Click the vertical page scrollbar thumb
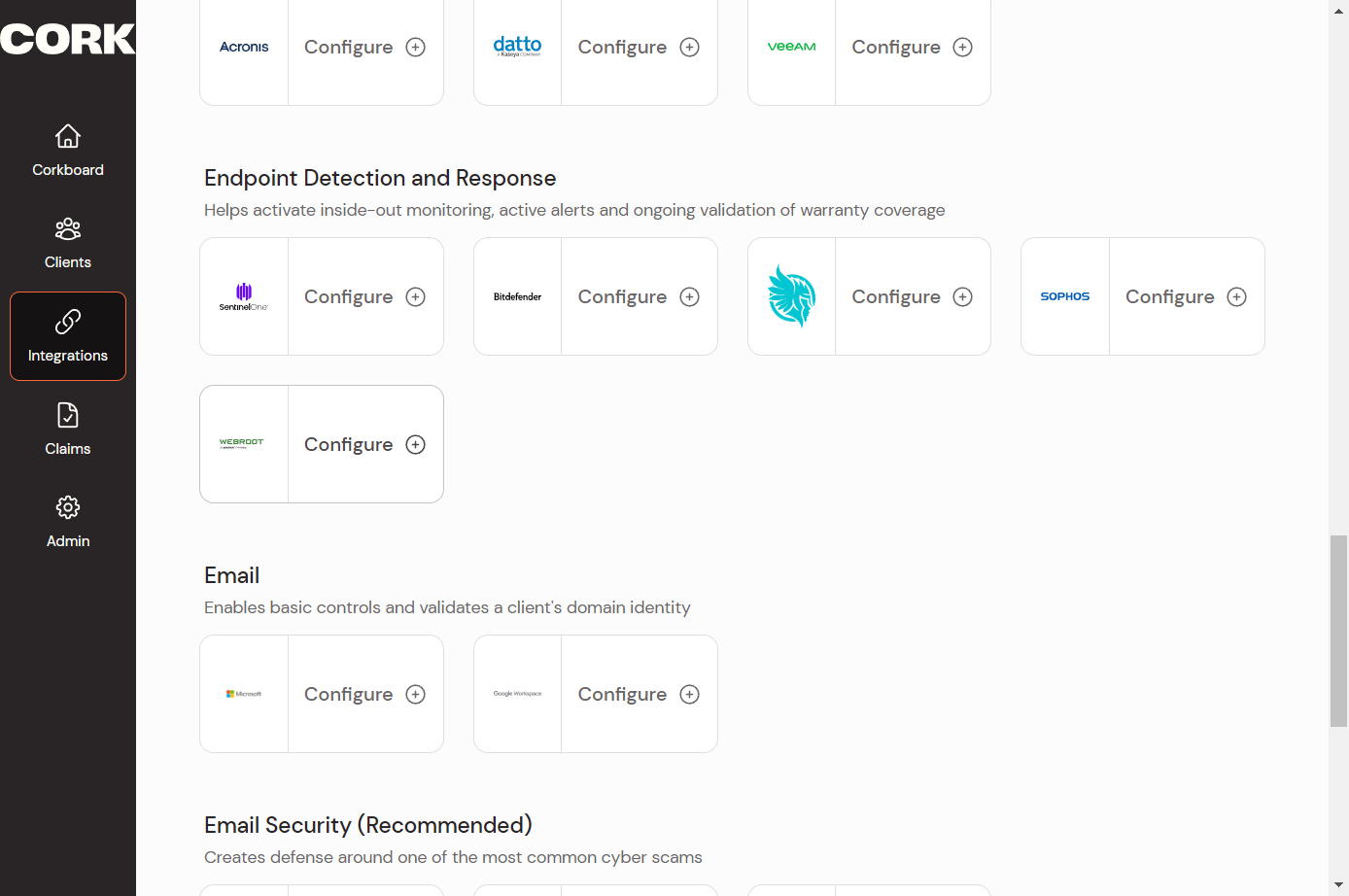This screenshot has height=896, width=1349. point(1338,630)
